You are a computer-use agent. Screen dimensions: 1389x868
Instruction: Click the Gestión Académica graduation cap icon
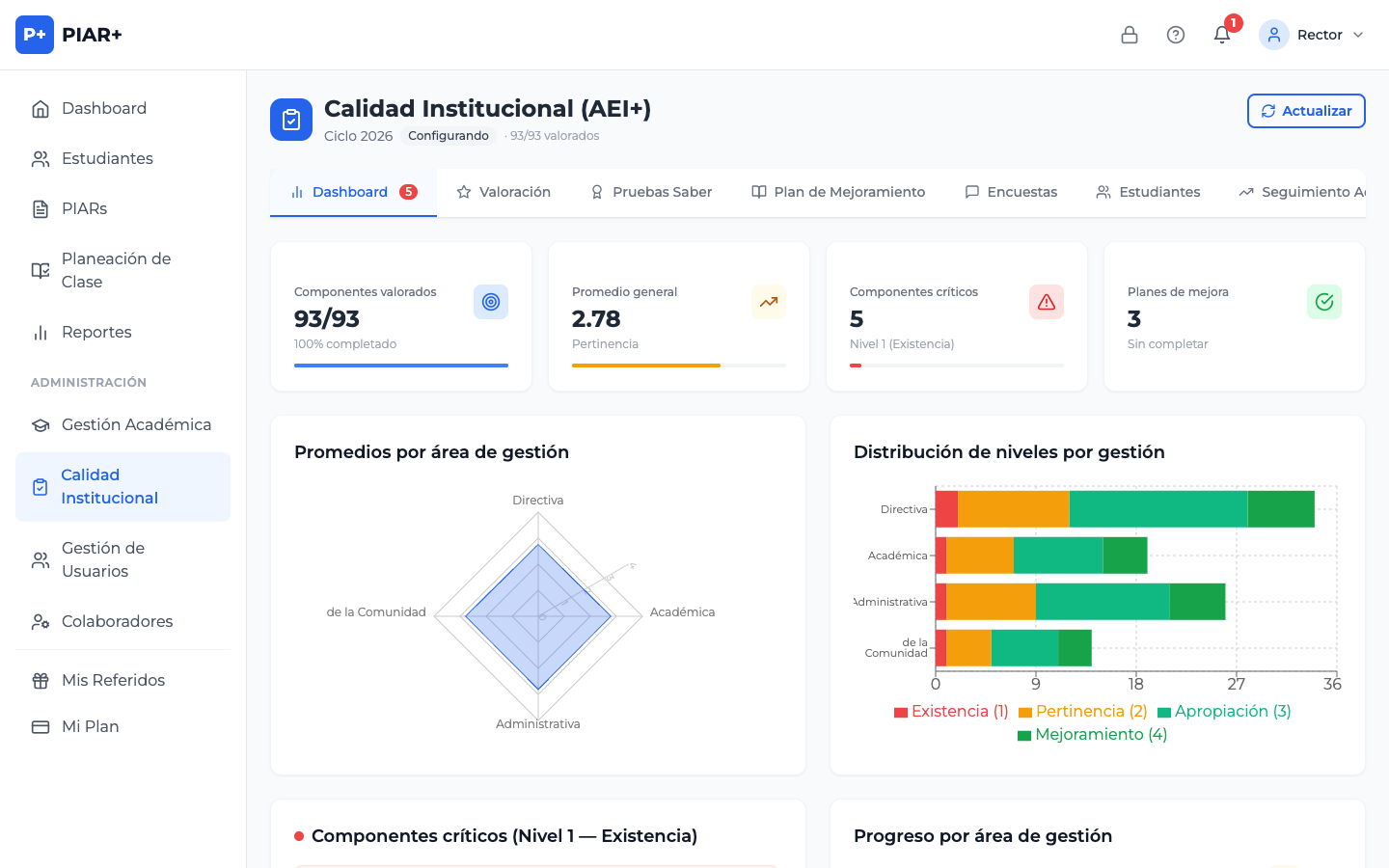(41, 424)
